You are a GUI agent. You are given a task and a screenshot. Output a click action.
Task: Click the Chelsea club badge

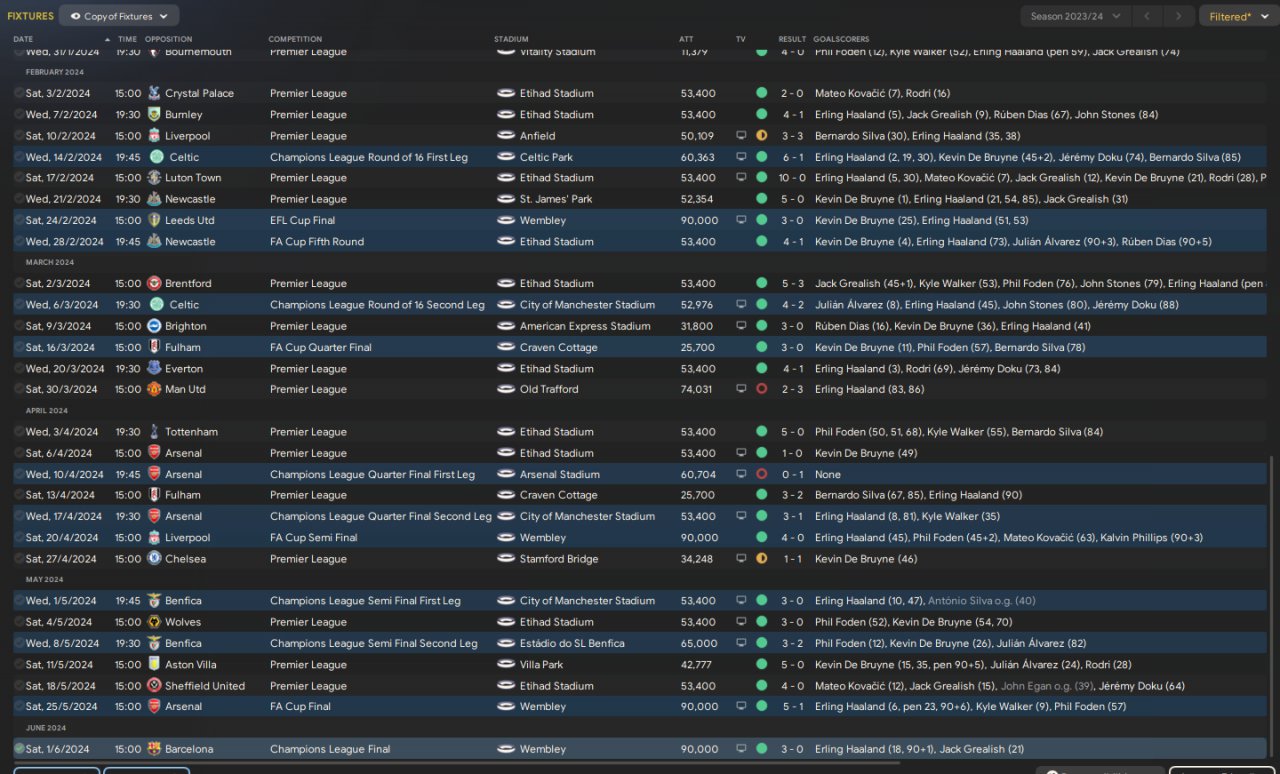pyautogui.click(x=154, y=558)
